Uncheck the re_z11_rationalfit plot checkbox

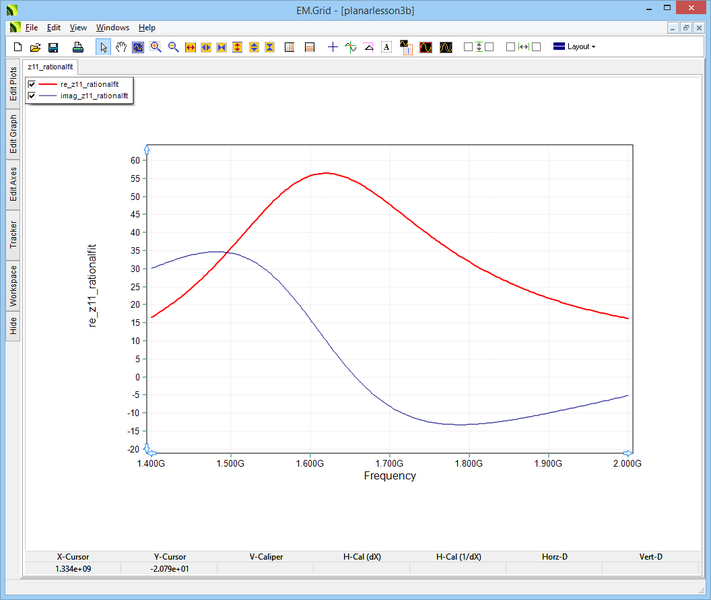(33, 85)
